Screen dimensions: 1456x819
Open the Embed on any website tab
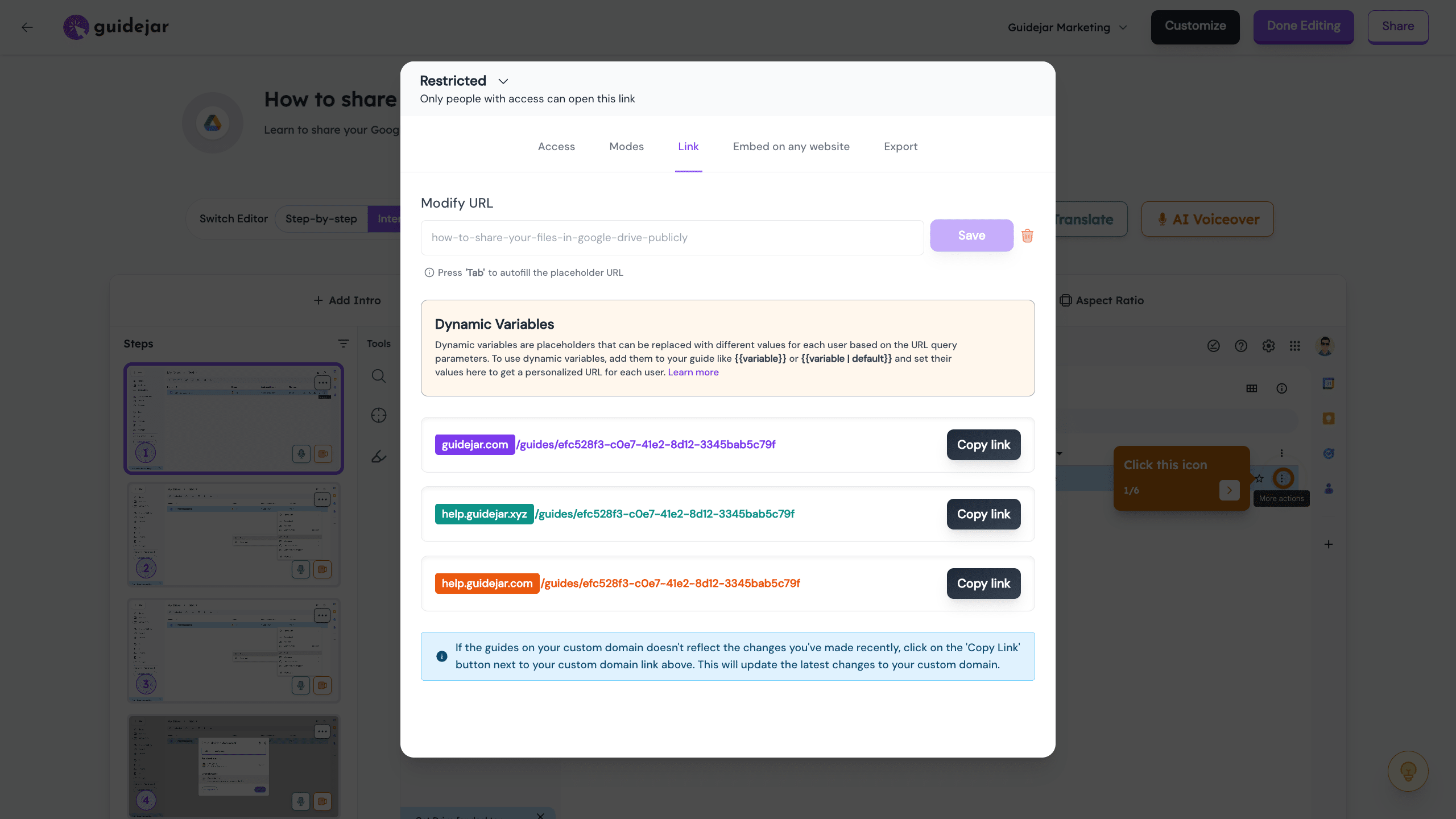point(791,147)
